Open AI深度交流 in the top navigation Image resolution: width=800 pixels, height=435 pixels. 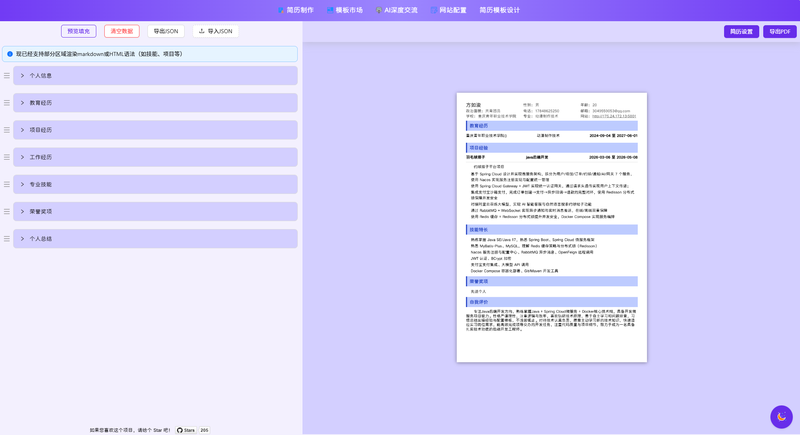pyautogui.click(x=397, y=10)
